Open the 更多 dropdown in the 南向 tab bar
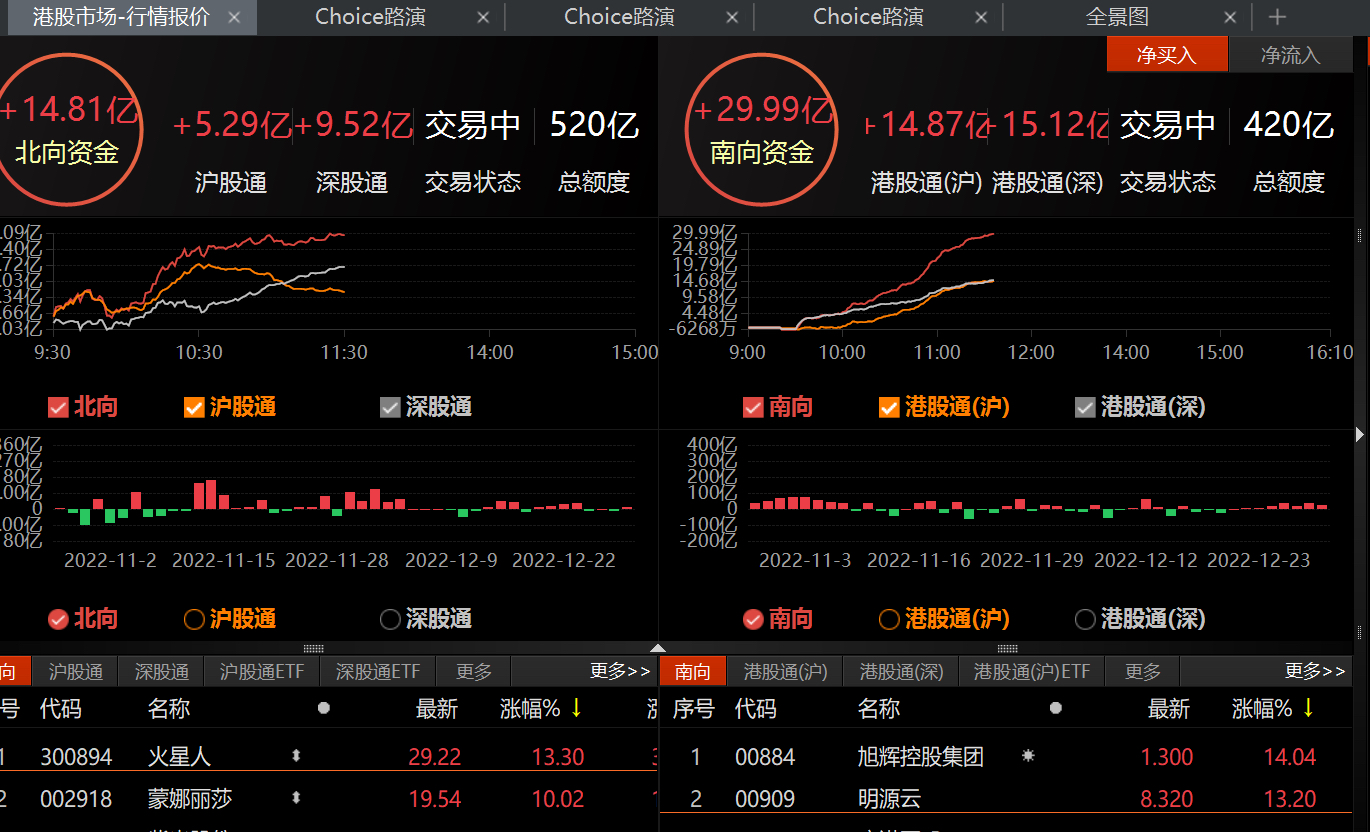The height and width of the screenshot is (832, 1370). [x=1141, y=671]
